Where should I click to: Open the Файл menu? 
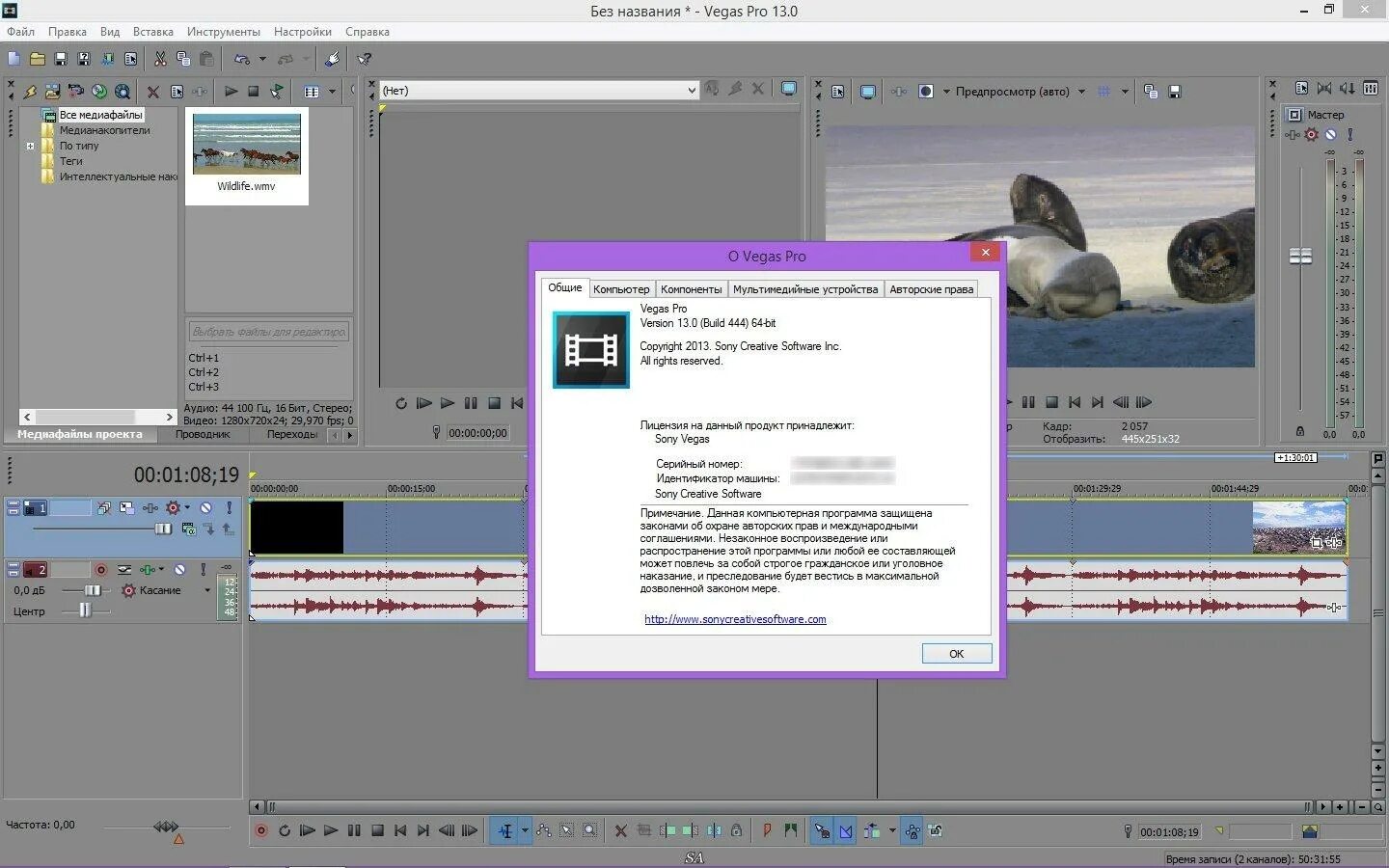(20, 32)
